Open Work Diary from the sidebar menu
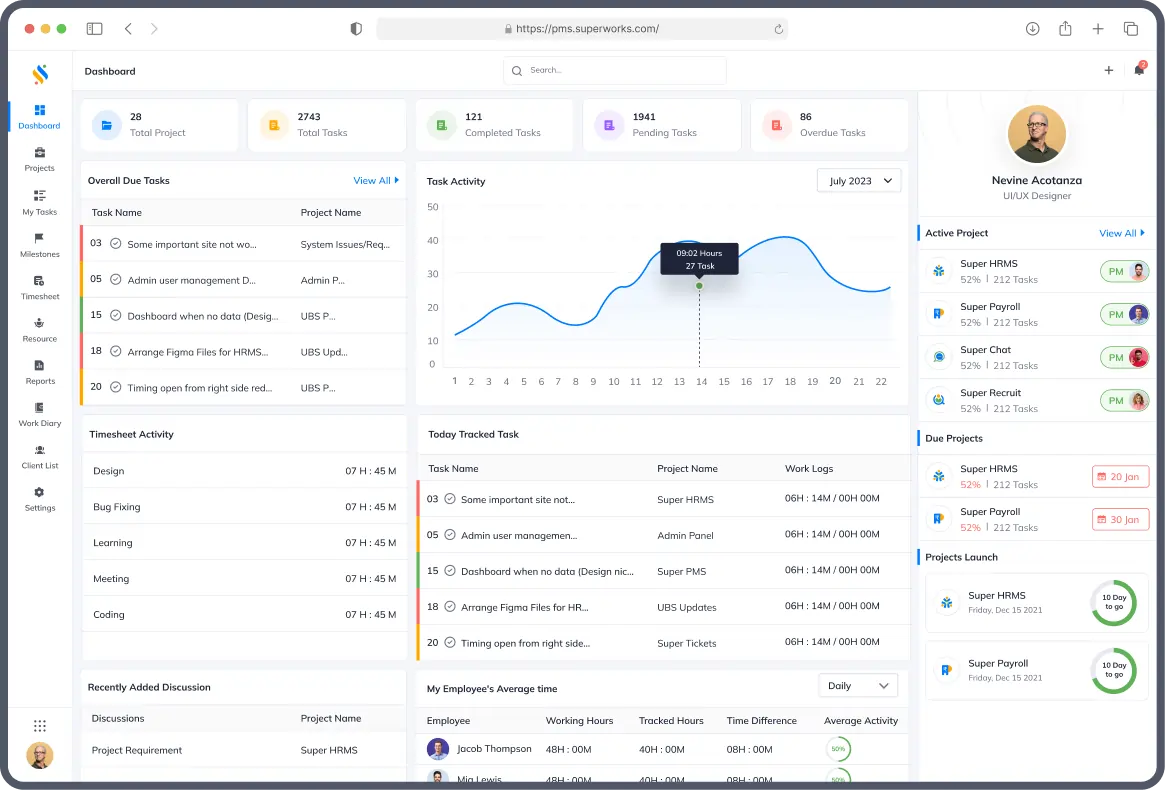The image size is (1165, 790). (x=39, y=415)
